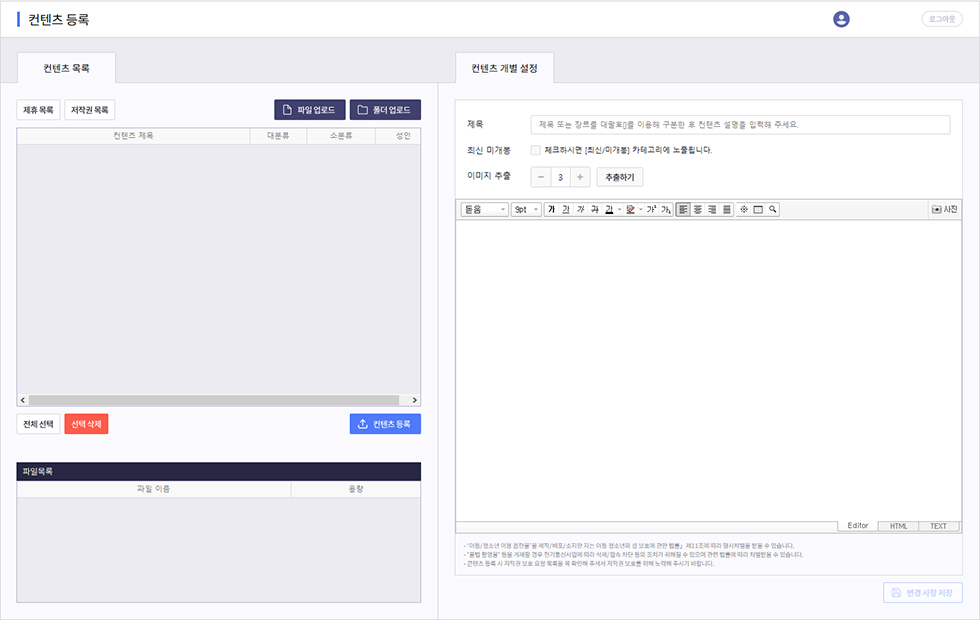Viewport: 980px width, 620px height.
Task: Click the user profile avatar icon
Action: (841, 19)
